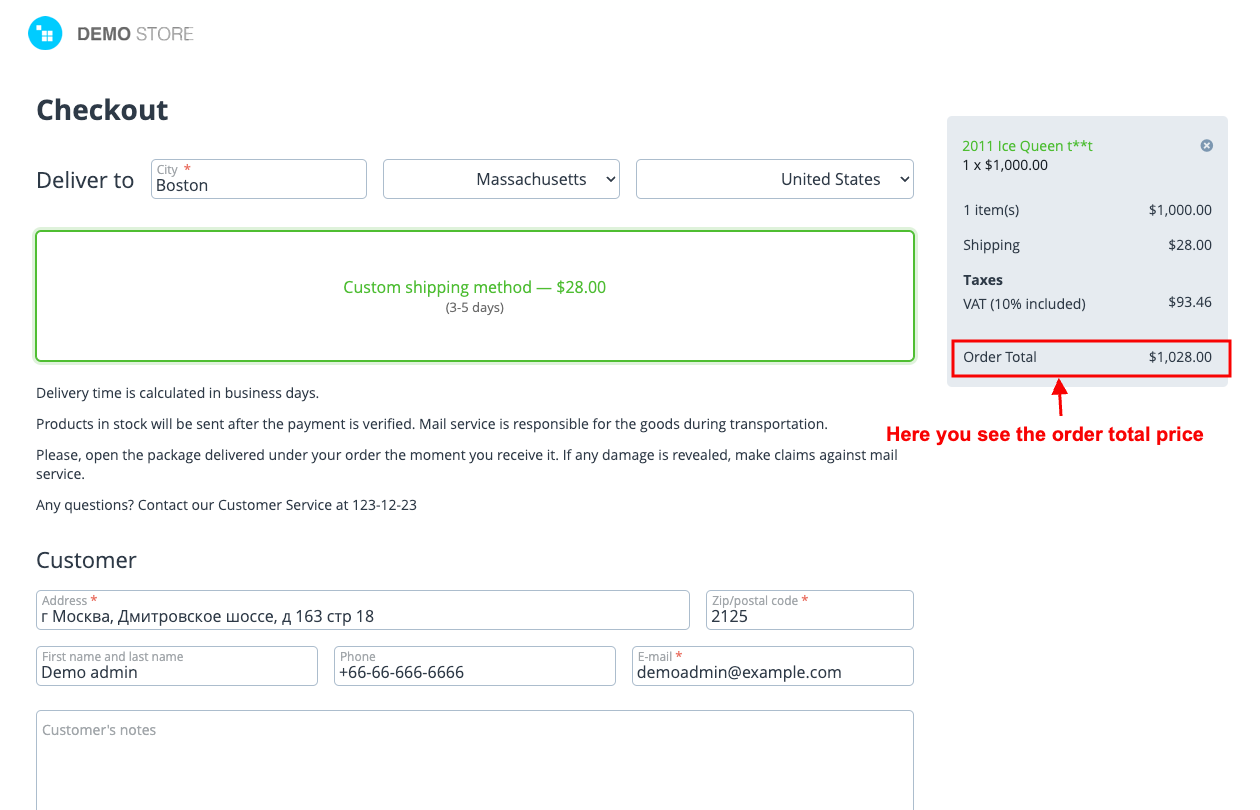Expand the Massachusetts state dropdown
This screenshot has width=1260, height=810.
(x=501, y=179)
